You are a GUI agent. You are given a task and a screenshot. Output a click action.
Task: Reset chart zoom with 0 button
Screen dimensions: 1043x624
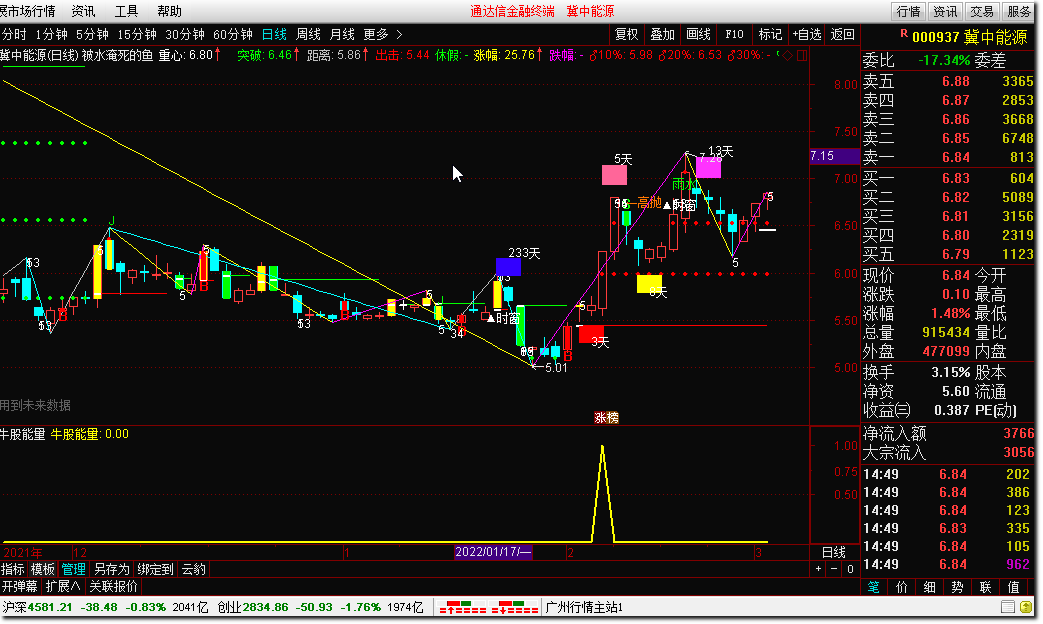pos(850,569)
